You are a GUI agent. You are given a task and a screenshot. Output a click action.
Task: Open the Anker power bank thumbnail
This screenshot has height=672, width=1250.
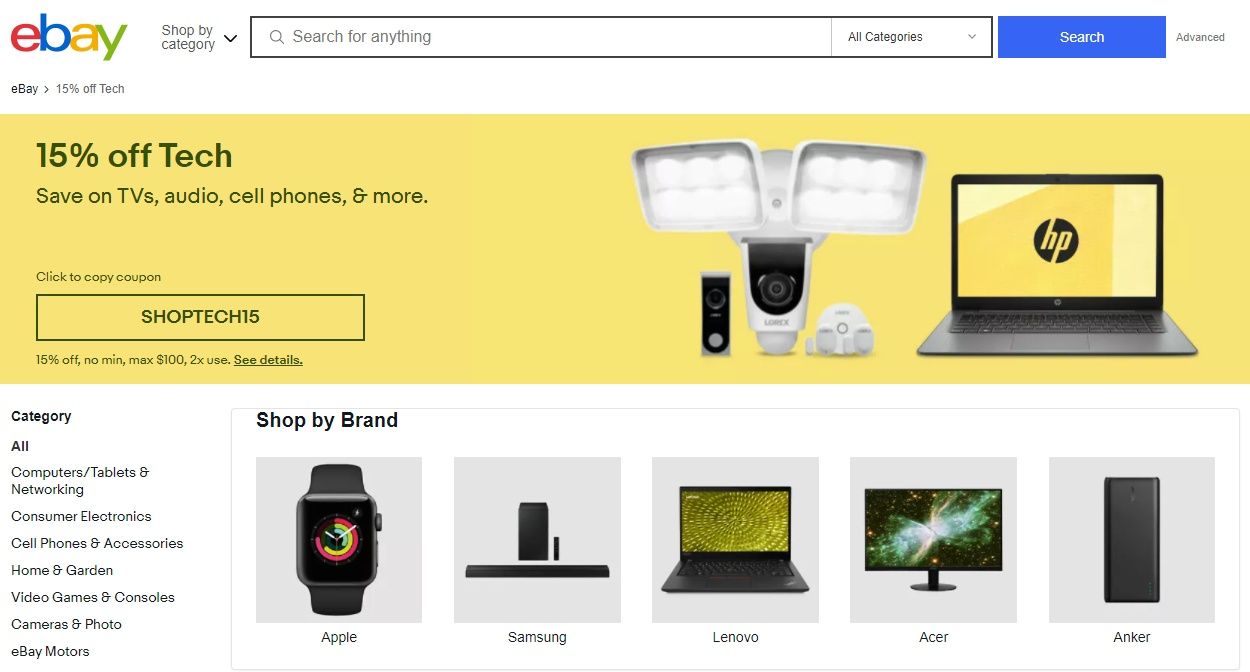pyautogui.click(x=1132, y=540)
